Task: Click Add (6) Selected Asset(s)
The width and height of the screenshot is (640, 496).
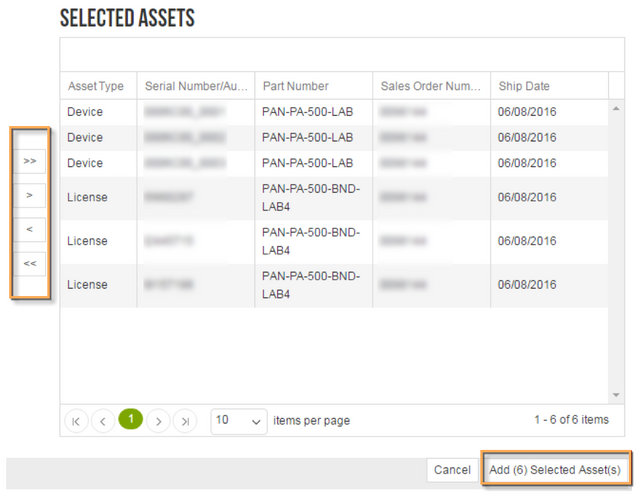Action: (555, 470)
